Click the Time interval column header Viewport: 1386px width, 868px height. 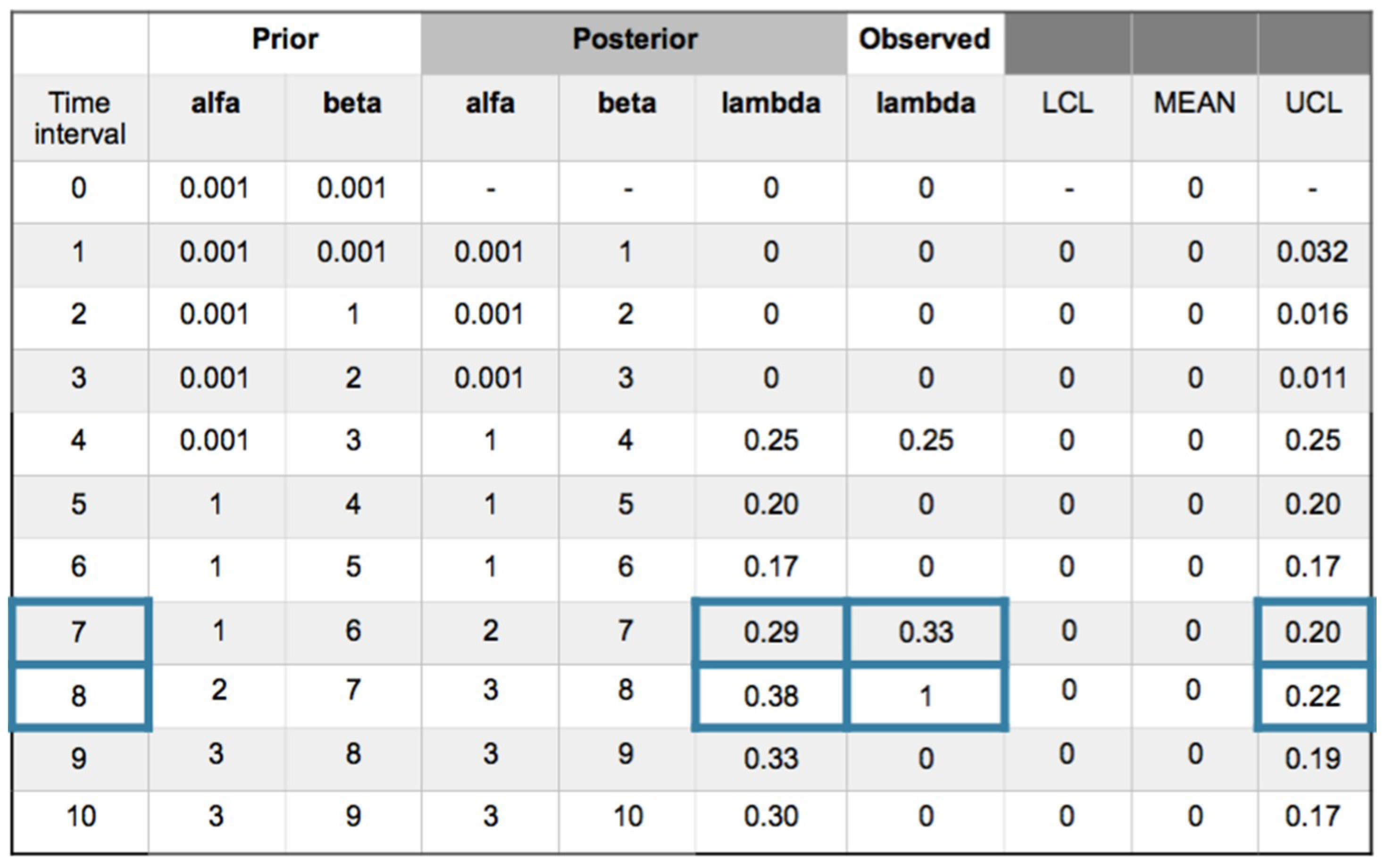pyautogui.click(x=79, y=118)
